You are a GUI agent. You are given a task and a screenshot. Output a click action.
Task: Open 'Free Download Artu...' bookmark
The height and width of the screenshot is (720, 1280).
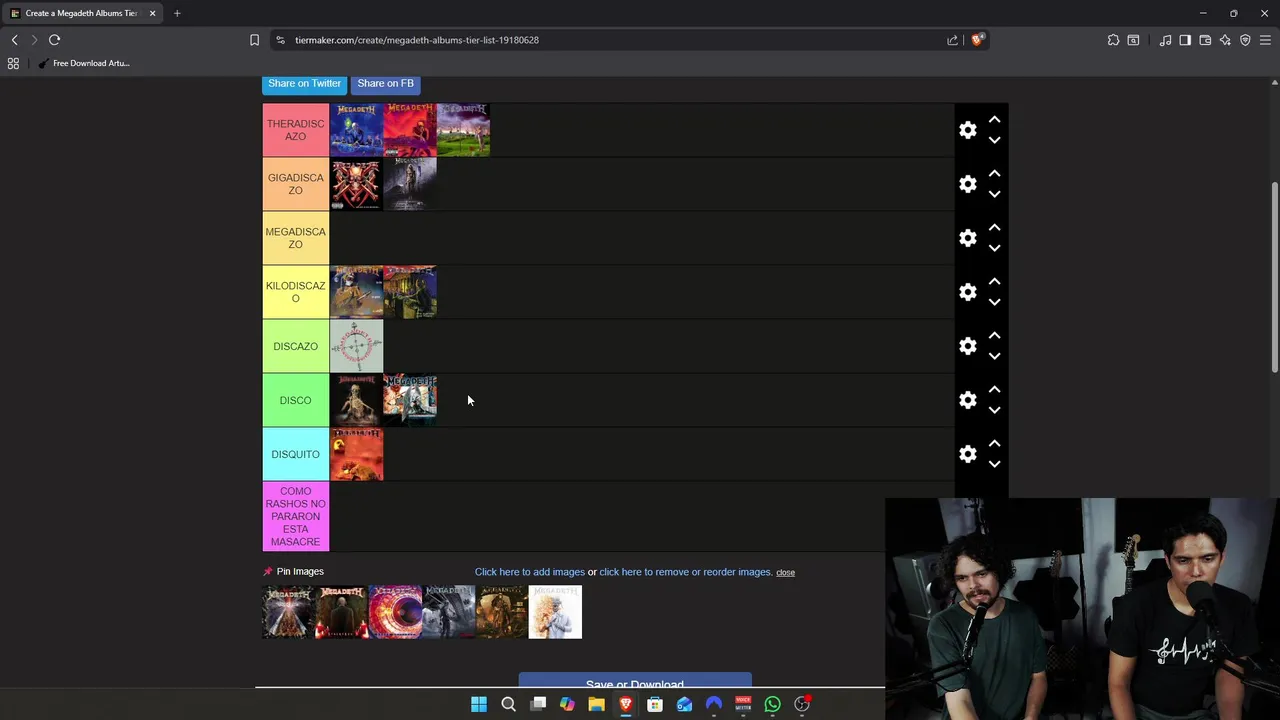84,63
